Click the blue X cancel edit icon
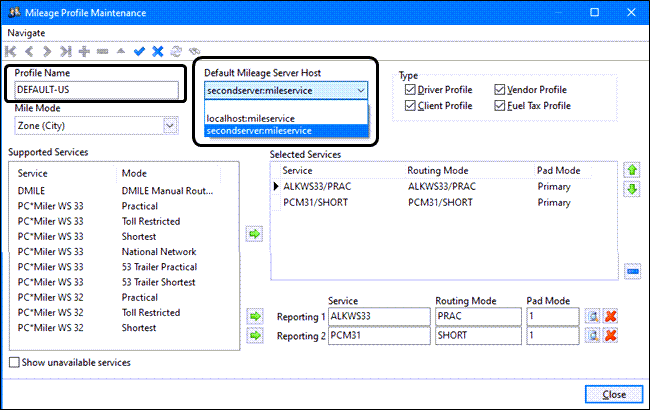Image resolution: width=650 pixels, height=410 pixels. (x=157, y=50)
